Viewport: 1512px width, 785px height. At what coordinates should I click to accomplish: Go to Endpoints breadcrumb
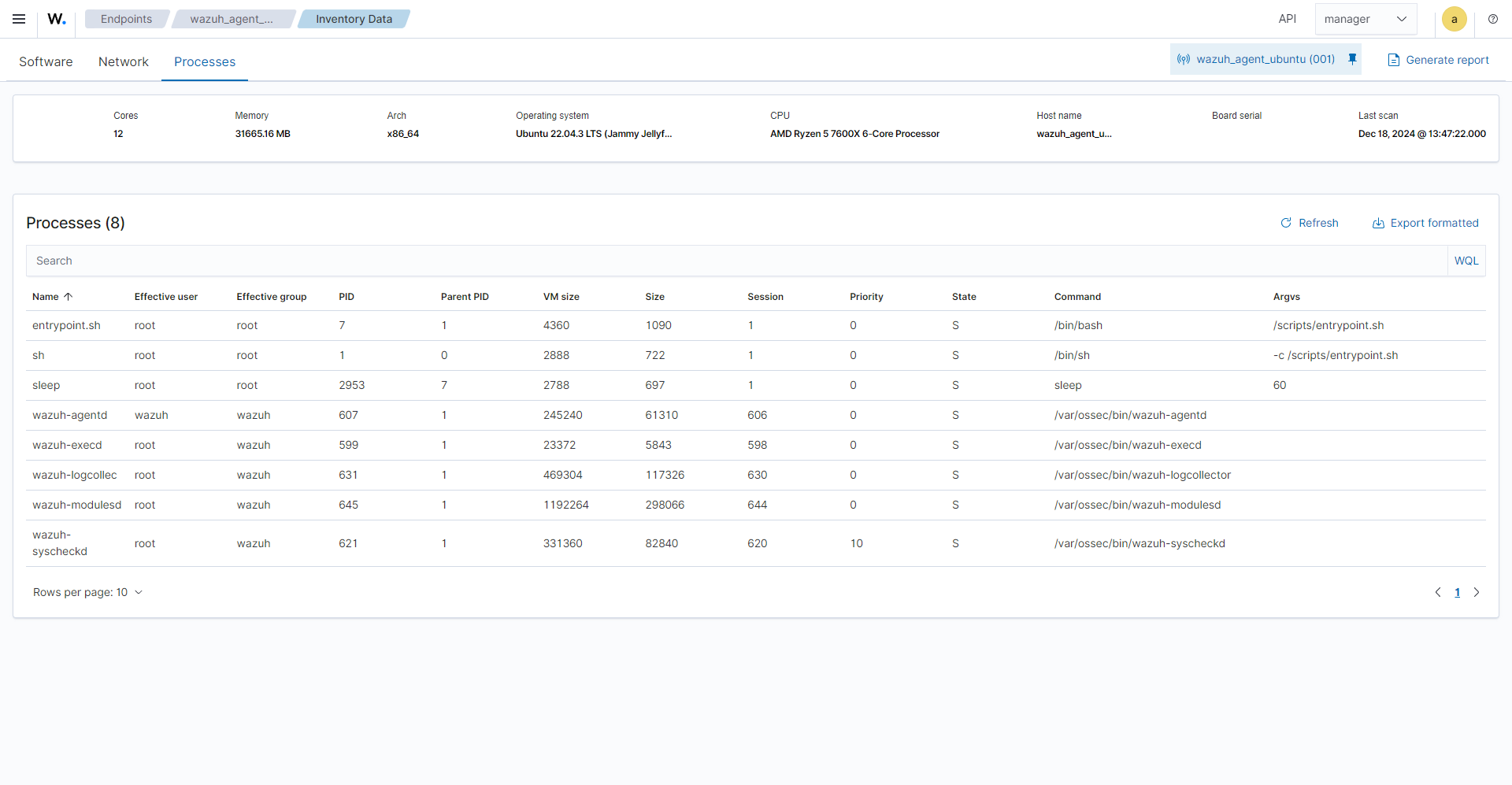pyautogui.click(x=126, y=19)
